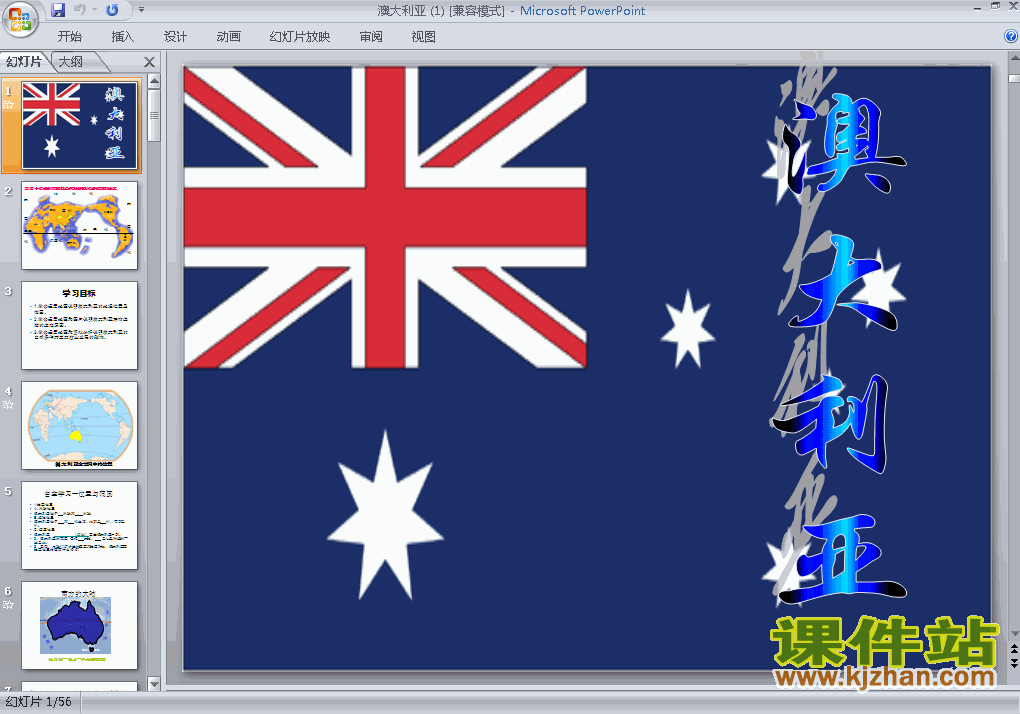Click the Next Slide double-down arrows
The image size is (1020, 714).
(1014, 663)
